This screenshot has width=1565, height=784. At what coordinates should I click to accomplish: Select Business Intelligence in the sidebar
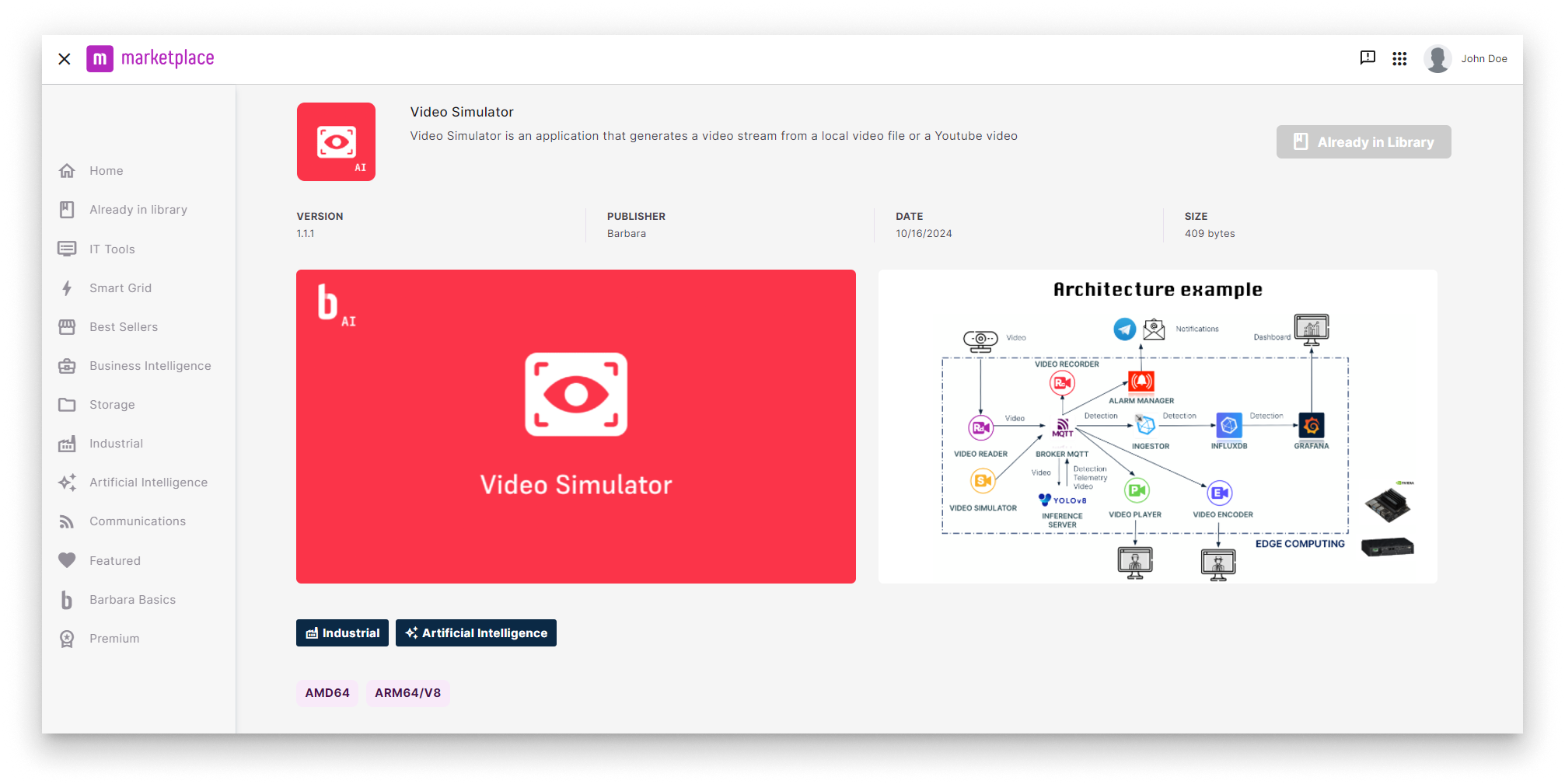click(x=150, y=366)
